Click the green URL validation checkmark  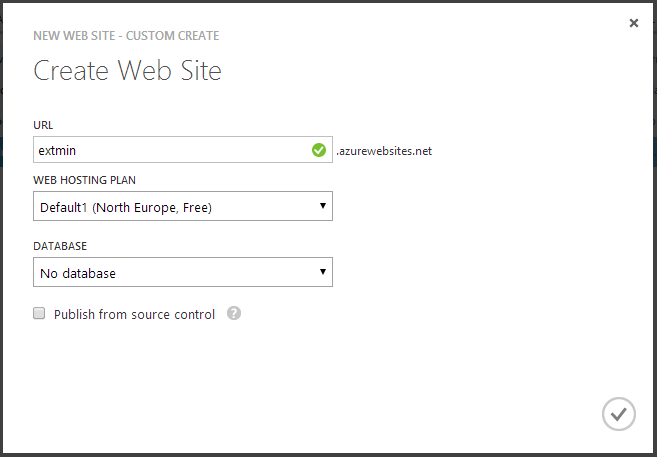(x=319, y=150)
